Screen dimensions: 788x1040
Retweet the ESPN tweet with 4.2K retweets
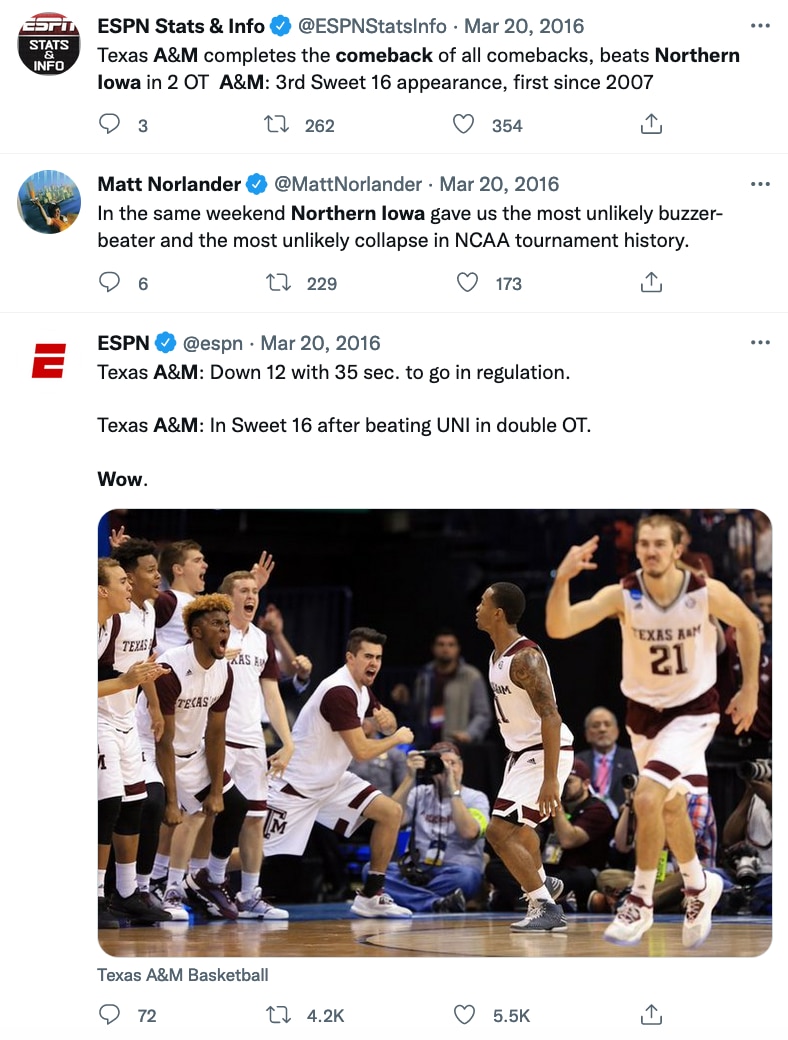[278, 1015]
